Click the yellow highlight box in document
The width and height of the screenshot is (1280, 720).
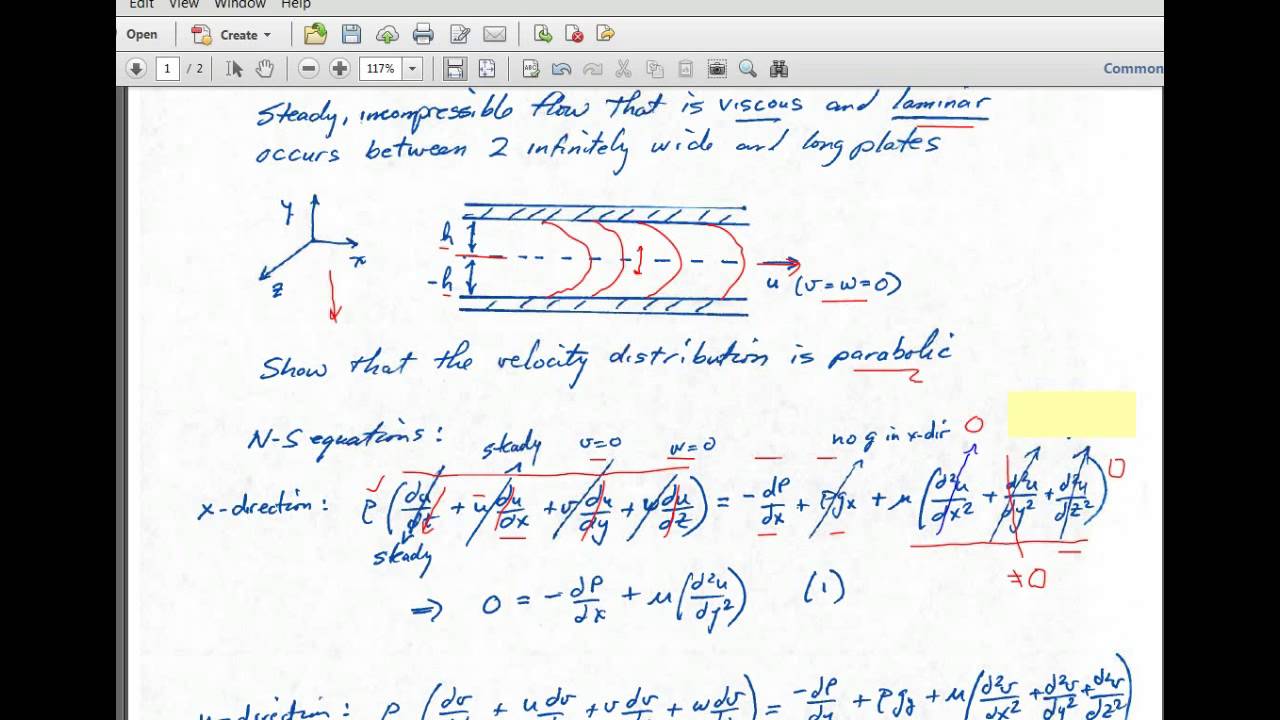pyautogui.click(x=1071, y=414)
